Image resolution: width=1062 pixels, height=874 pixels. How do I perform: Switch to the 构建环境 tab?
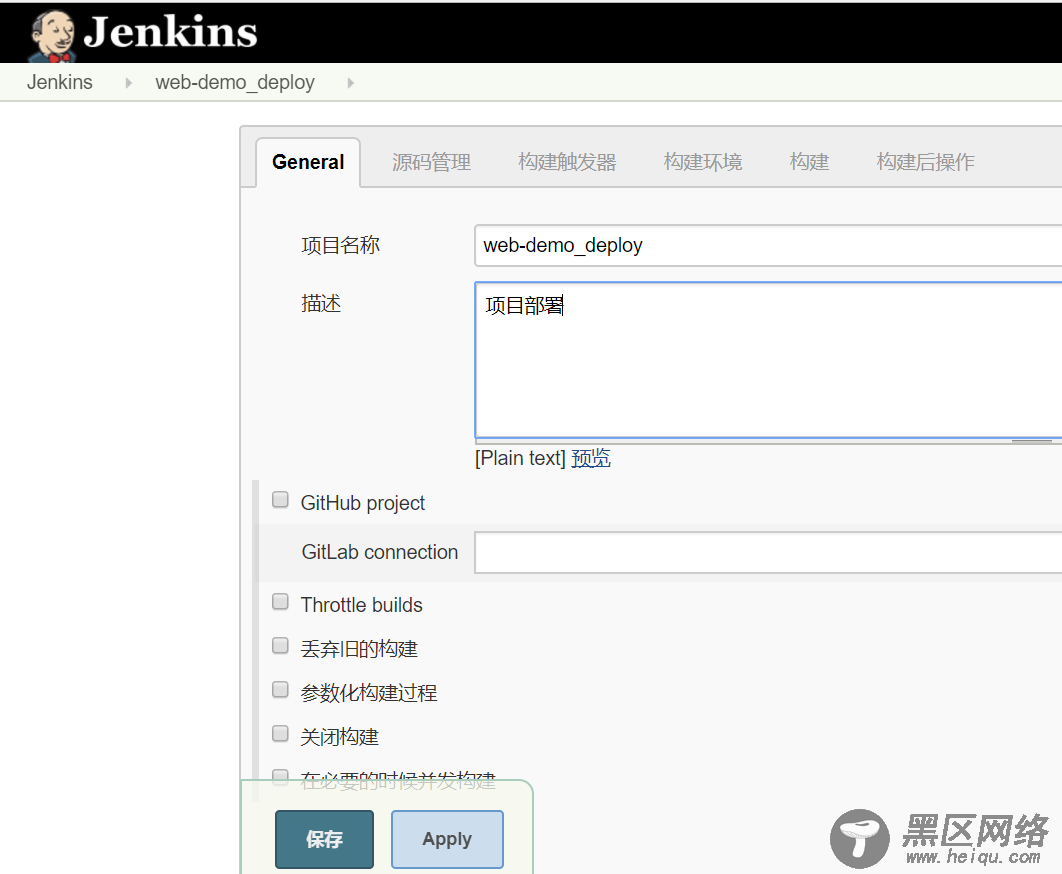703,162
